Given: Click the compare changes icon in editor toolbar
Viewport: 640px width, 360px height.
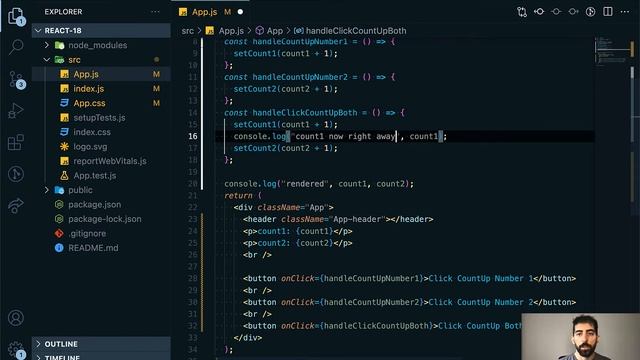Looking at the screenshot, I should pyautogui.click(x=522, y=12).
